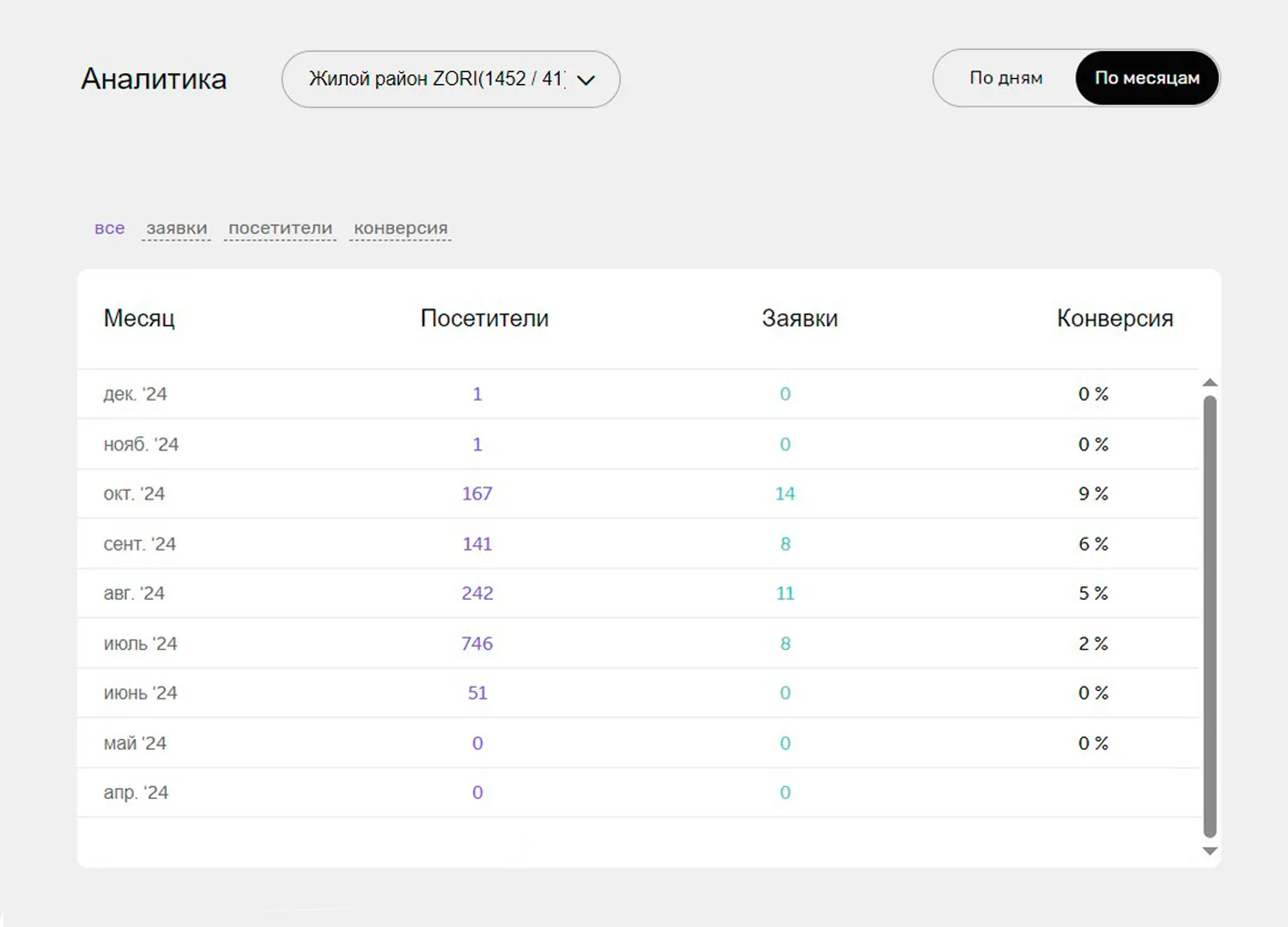Switch view to По дням
This screenshot has height=927, width=1288.
(1005, 78)
